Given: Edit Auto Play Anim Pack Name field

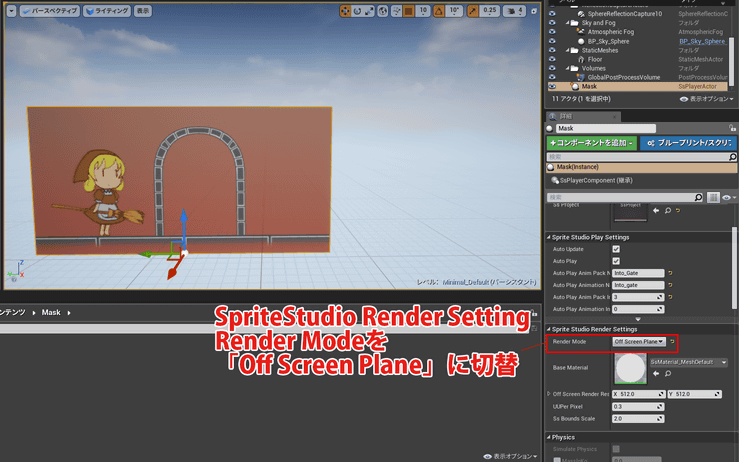Looking at the screenshot, I should click(x=638, y=273).
